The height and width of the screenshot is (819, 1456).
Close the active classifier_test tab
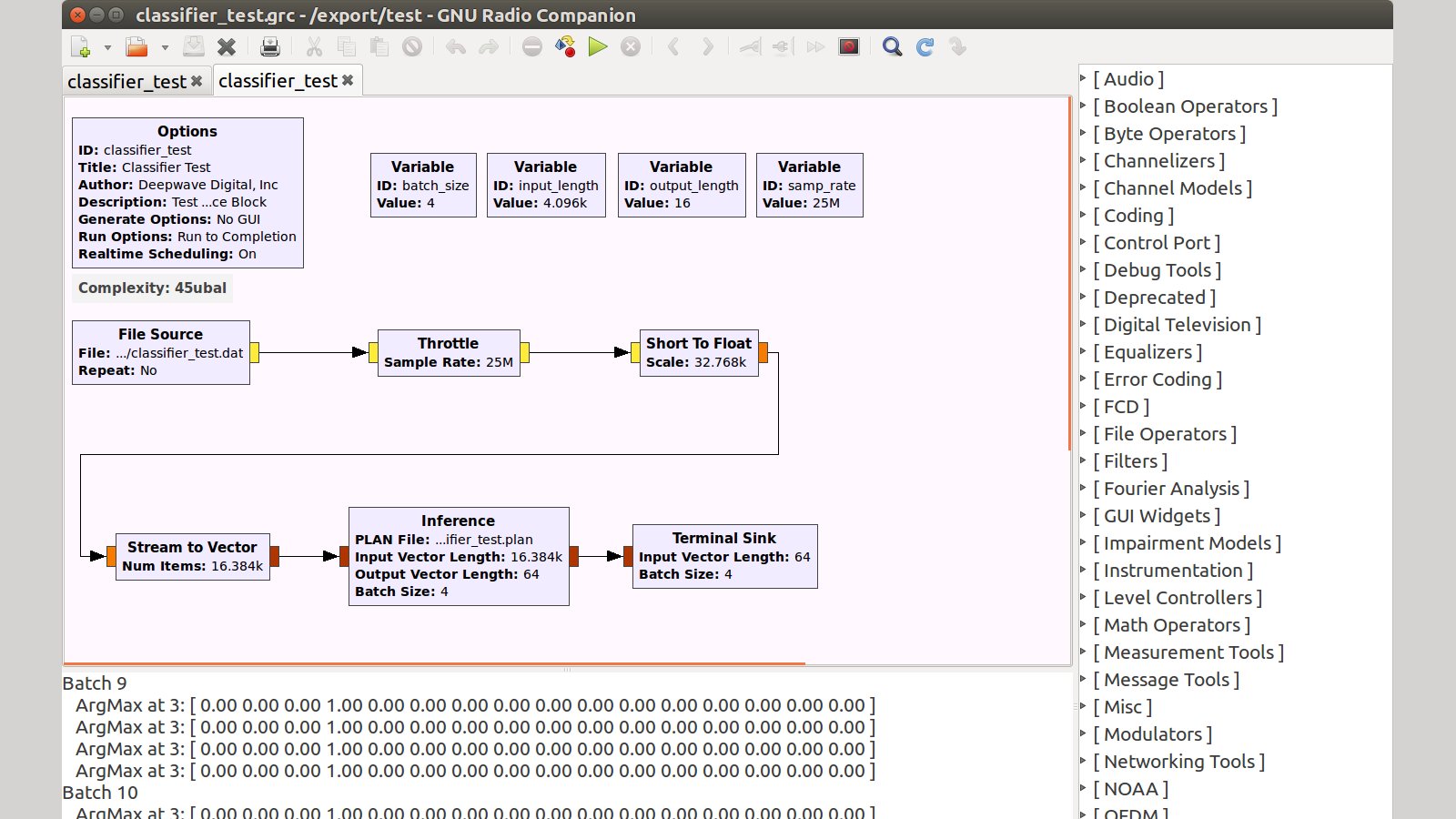(x=348, y=80)
